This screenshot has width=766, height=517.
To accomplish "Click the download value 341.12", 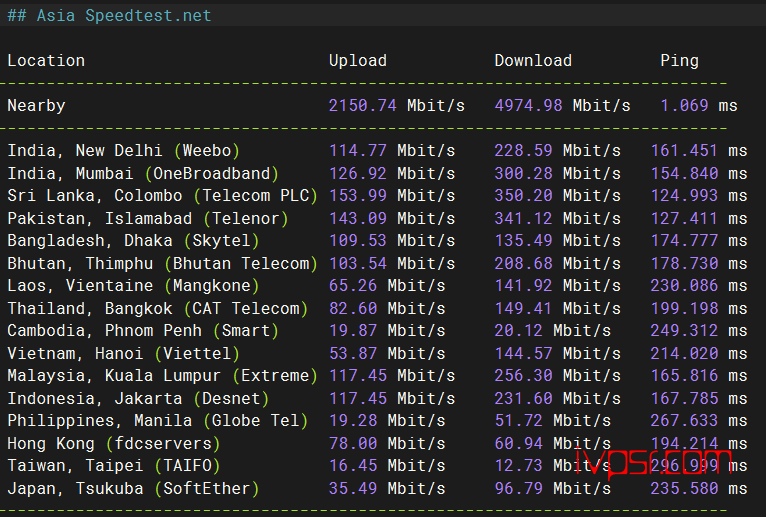I will click(x=523, y=218).
